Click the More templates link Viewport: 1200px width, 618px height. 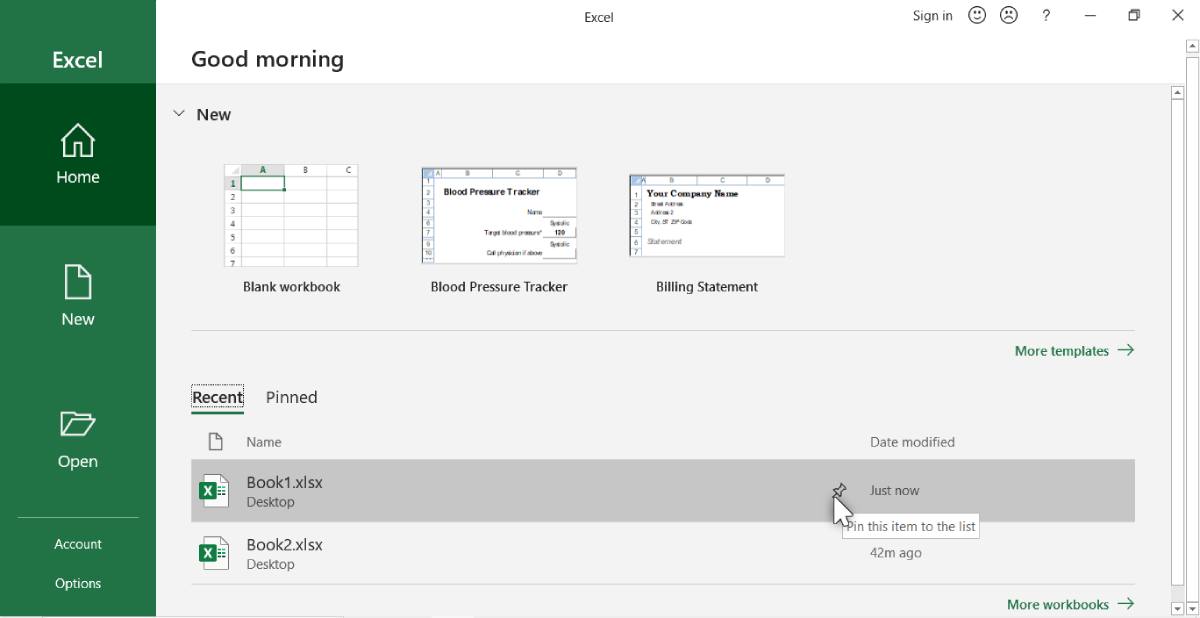(1074, 351)
